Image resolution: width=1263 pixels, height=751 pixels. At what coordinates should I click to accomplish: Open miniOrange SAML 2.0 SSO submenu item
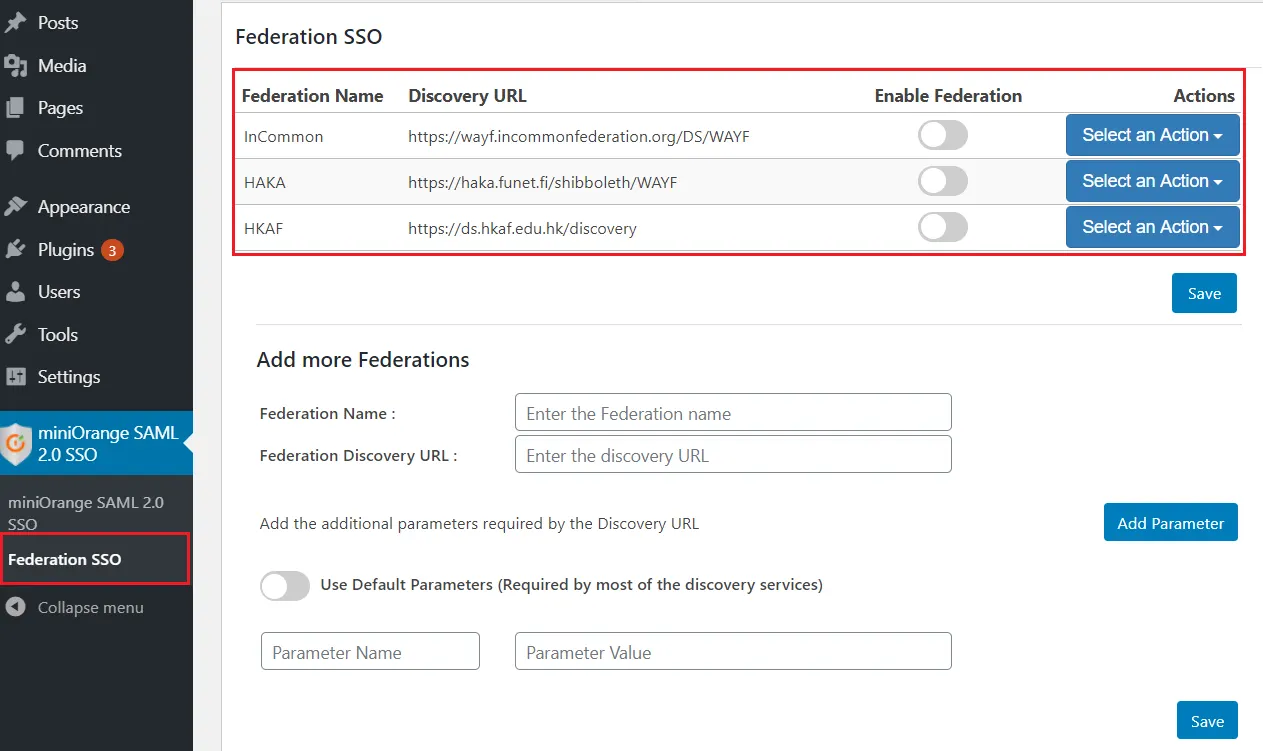coord(86,513)
